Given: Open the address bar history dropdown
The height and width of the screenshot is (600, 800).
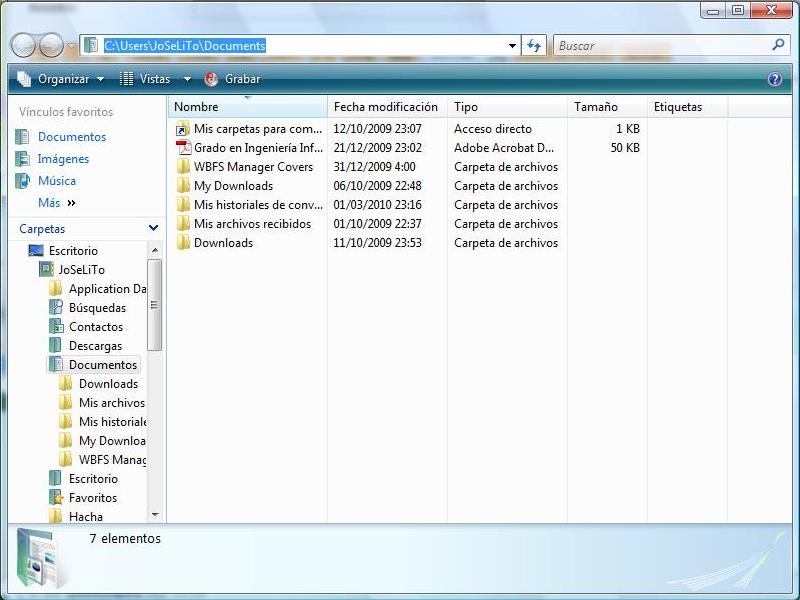Looking at the screenshot, I should [x=513, y=46].
